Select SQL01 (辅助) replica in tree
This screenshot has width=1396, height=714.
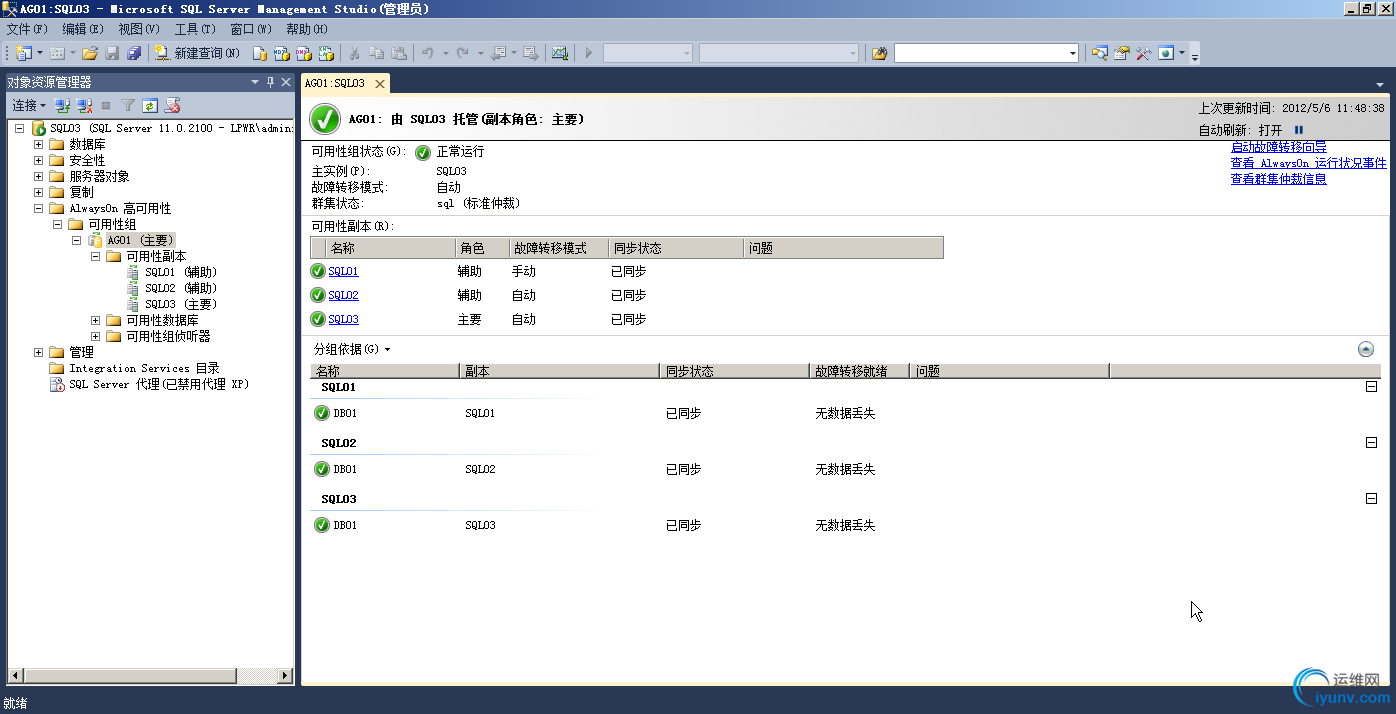click(181, 272)
